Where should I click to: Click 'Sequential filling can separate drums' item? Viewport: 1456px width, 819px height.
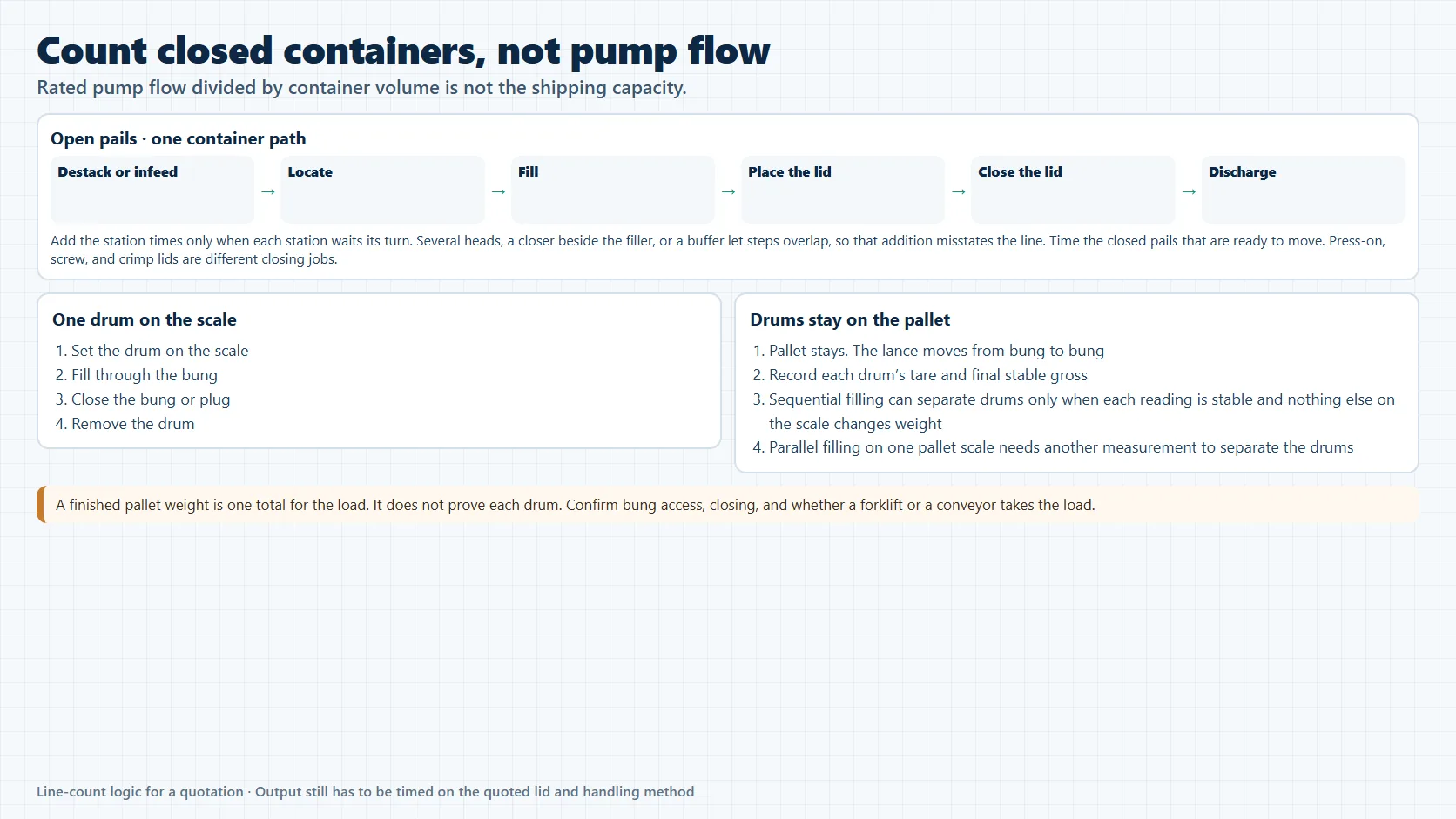point(1074,412)
